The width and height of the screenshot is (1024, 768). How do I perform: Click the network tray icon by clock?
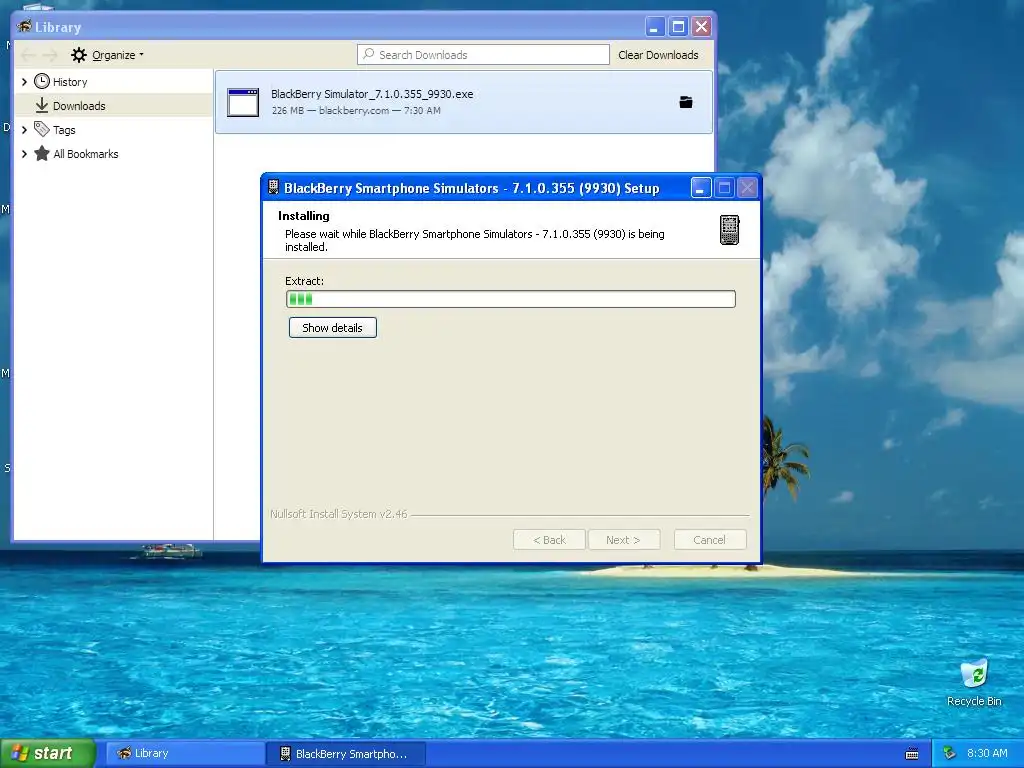[x=950, y=753]
